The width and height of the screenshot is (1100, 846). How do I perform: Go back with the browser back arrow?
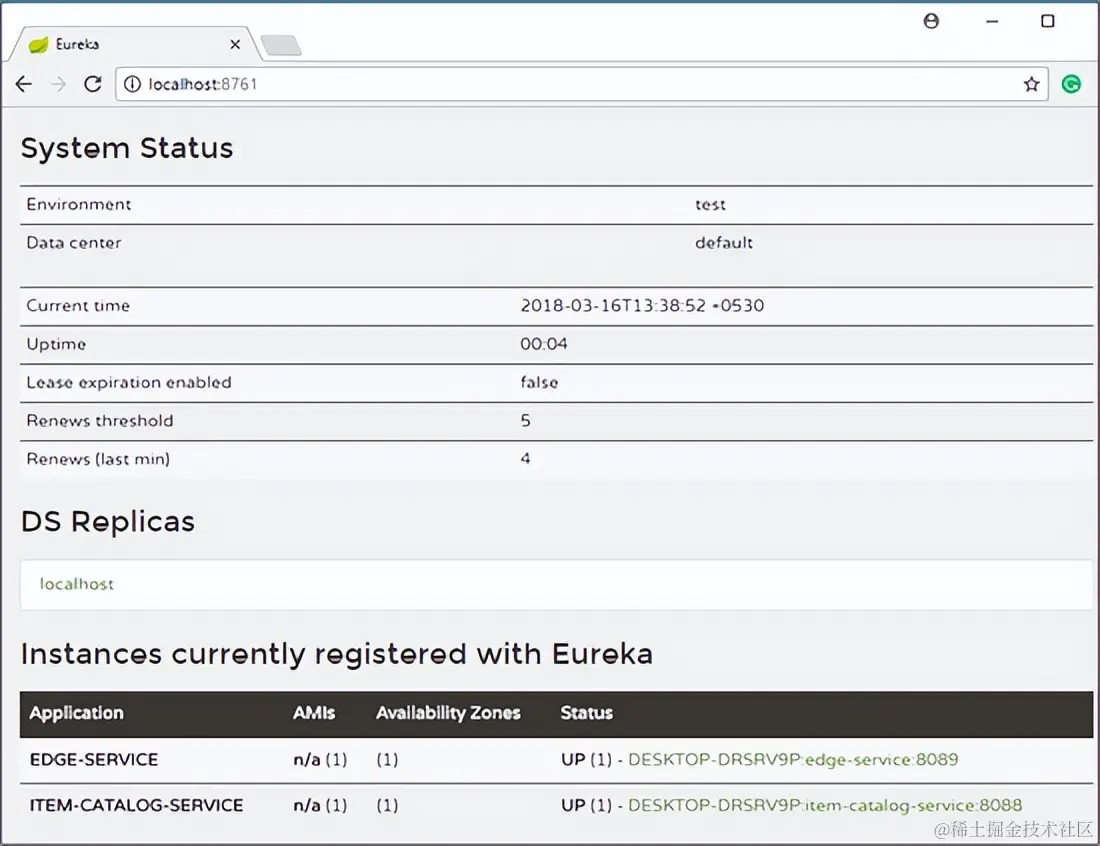(x=24, y=84)
